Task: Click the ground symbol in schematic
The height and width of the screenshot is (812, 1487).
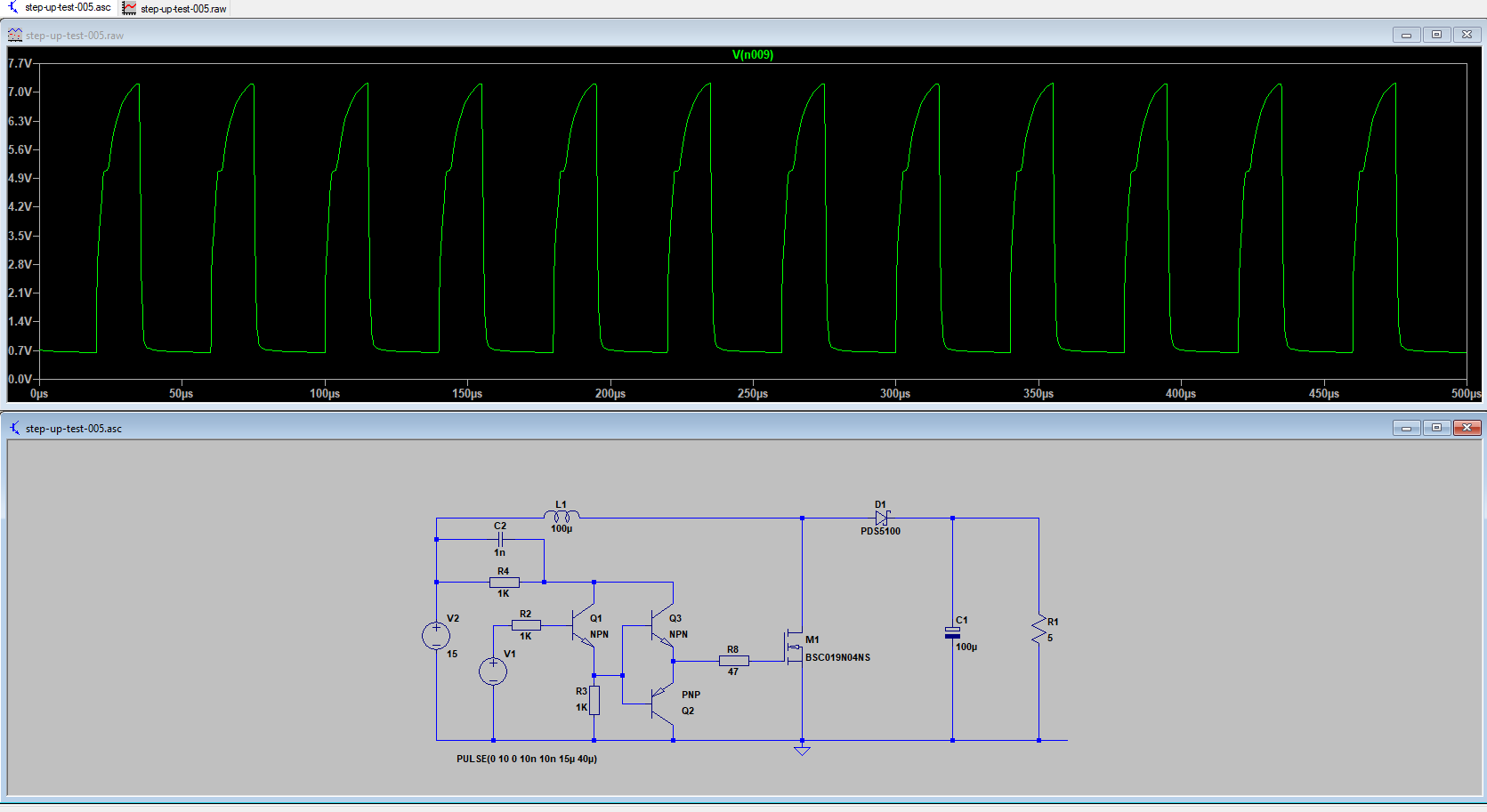Action: coord(802,750)
